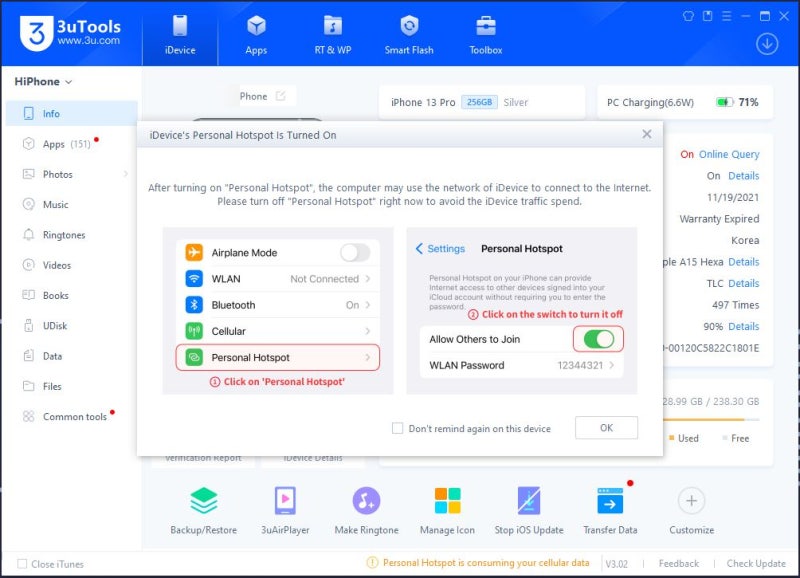
Task: Click the download arrow icon below the titlebar
Action: pyautogui.click(x=767, y=45)
